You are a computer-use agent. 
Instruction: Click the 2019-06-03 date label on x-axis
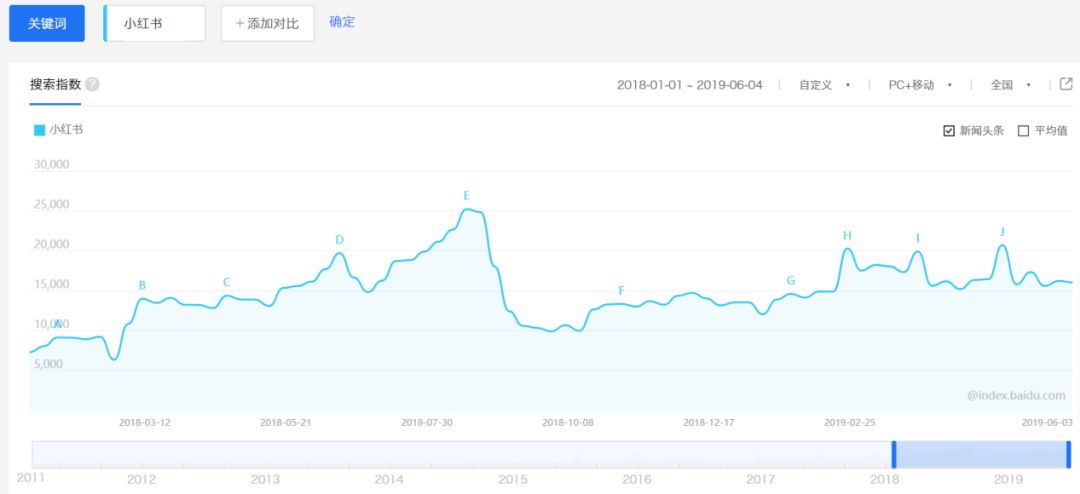(x=1046, y=422)
